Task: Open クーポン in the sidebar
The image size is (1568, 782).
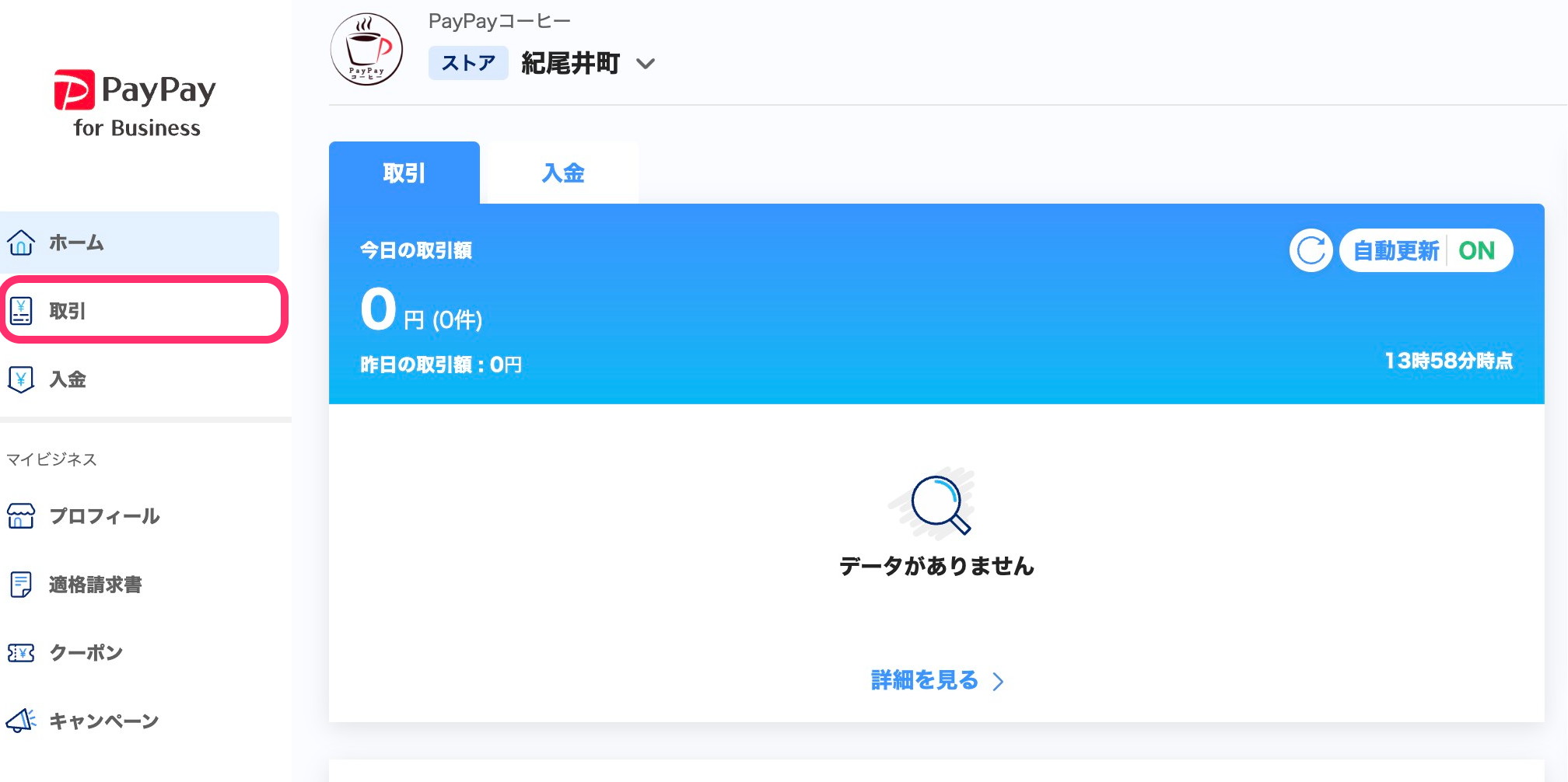Action: (x=140, y=653)
